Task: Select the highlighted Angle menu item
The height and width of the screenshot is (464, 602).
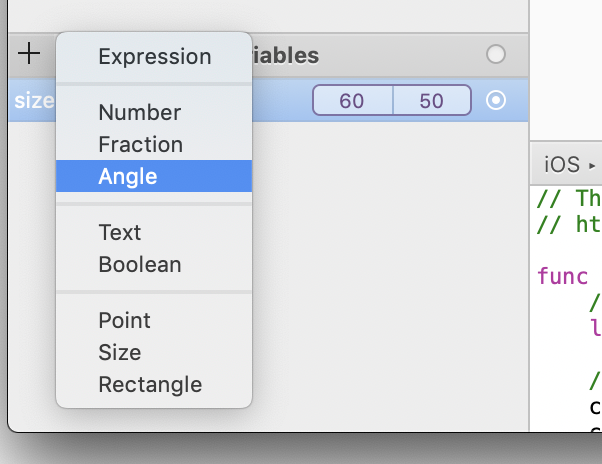Action: 128,177
